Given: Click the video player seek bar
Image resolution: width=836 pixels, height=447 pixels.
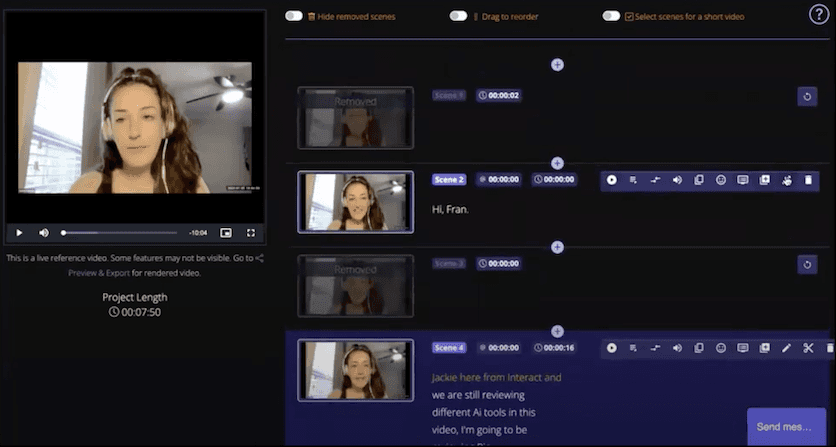Looking at the screenshot, I should (120, 233).
